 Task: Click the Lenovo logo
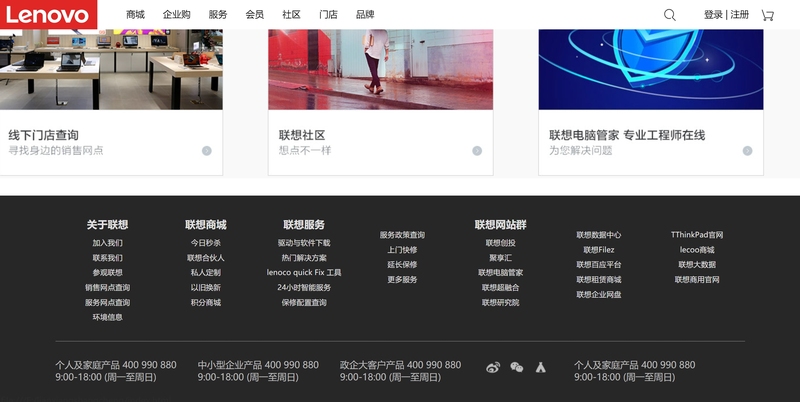(x=48, y=14)
